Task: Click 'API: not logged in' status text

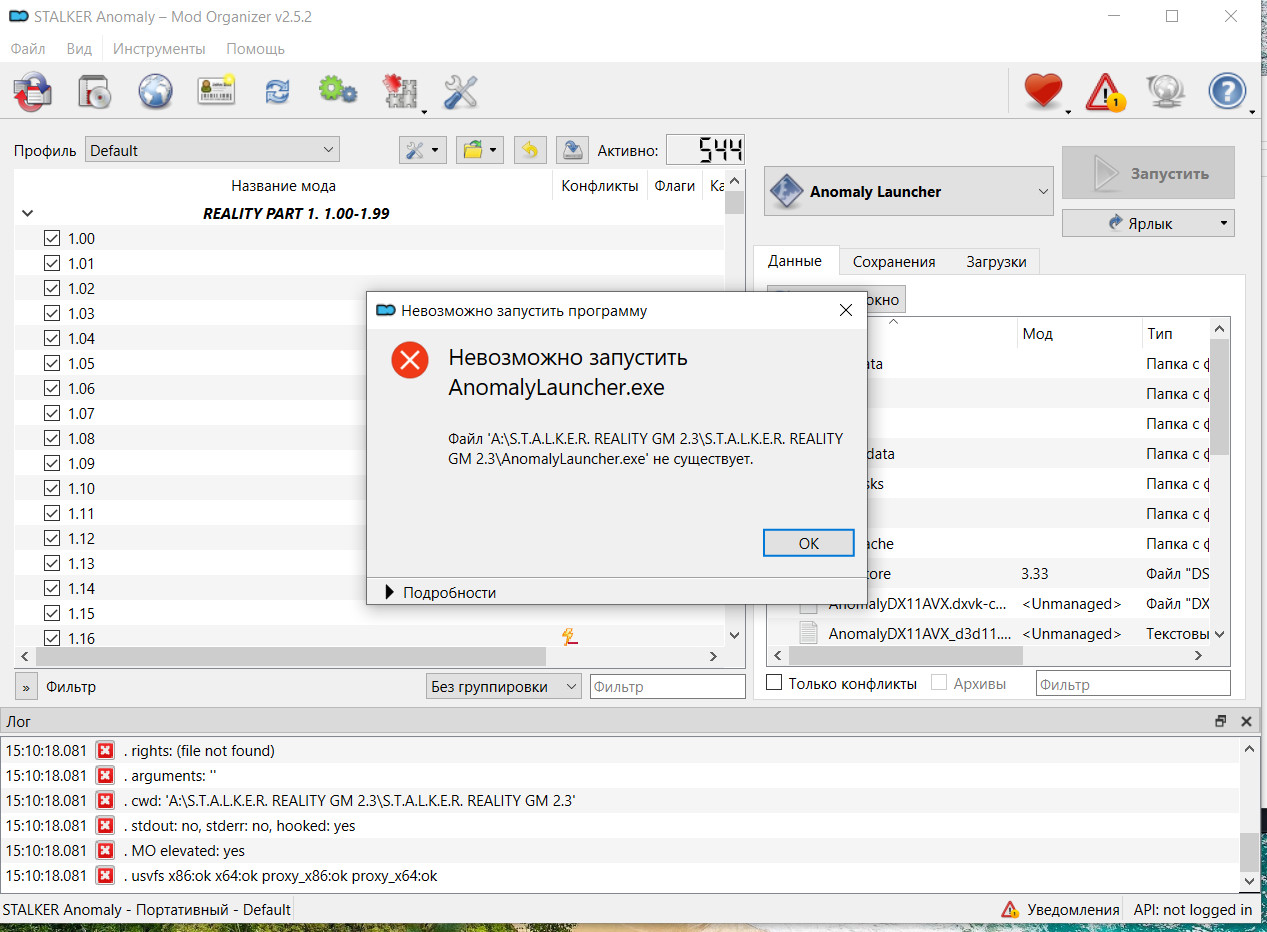Action: (x=1192, y=909)
